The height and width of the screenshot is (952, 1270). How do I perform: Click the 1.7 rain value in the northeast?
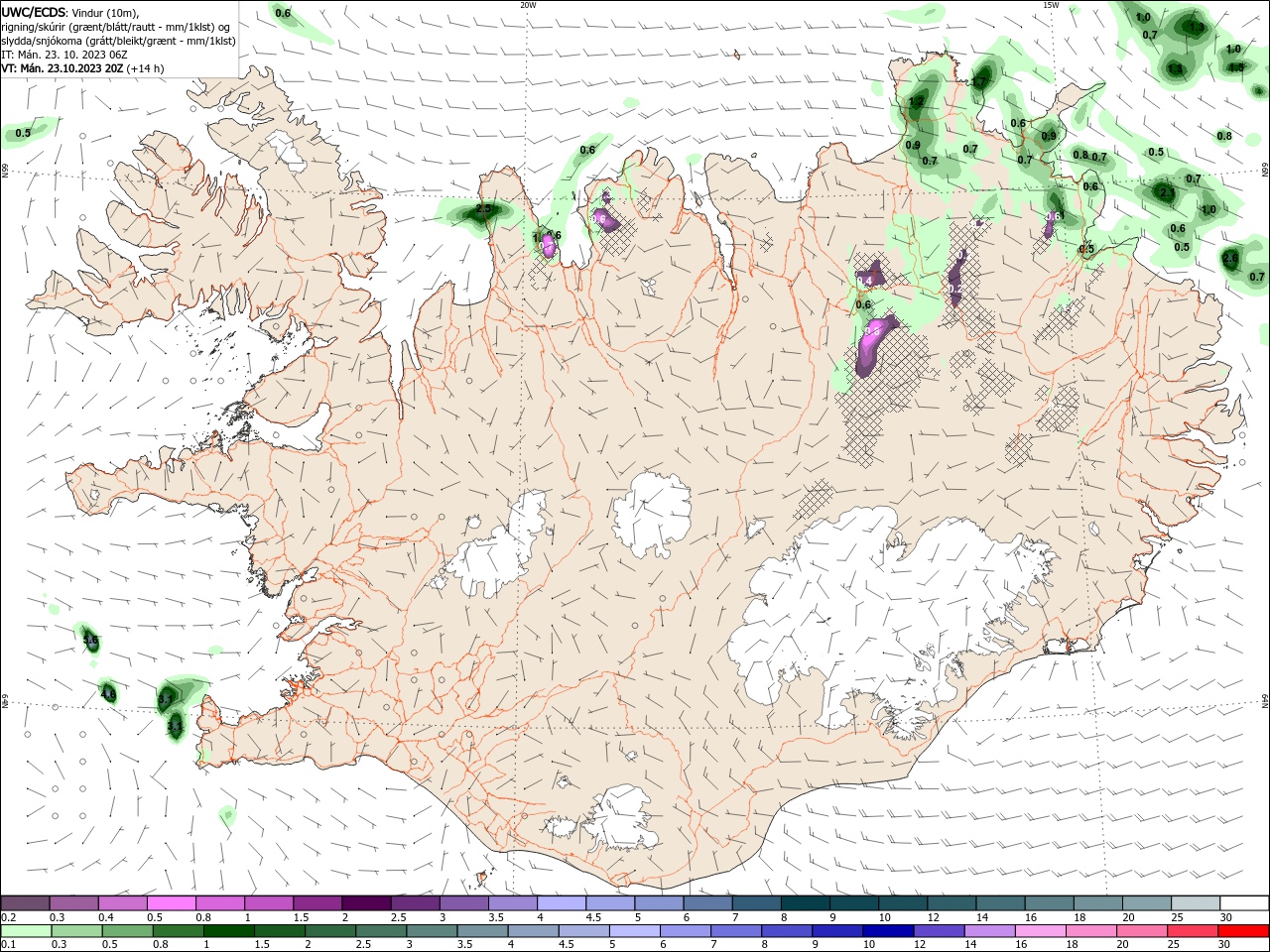pos(980,82)
